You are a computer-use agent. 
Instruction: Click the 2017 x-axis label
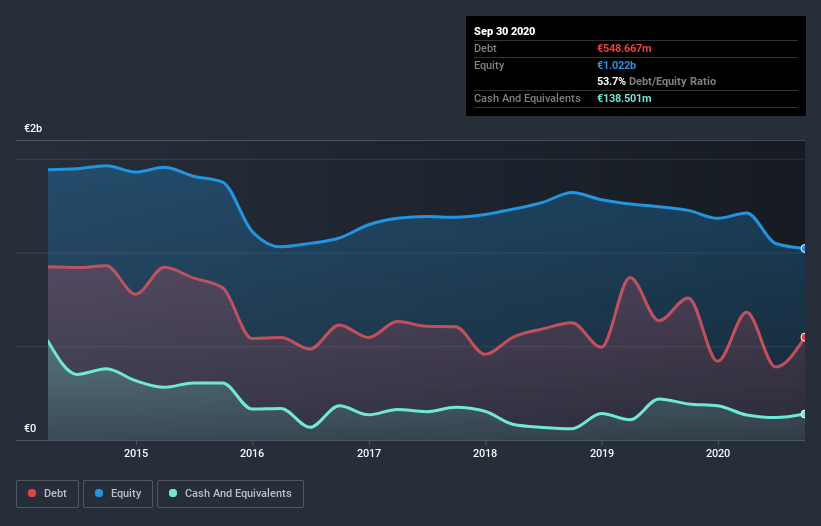click(x=369, y=453)
